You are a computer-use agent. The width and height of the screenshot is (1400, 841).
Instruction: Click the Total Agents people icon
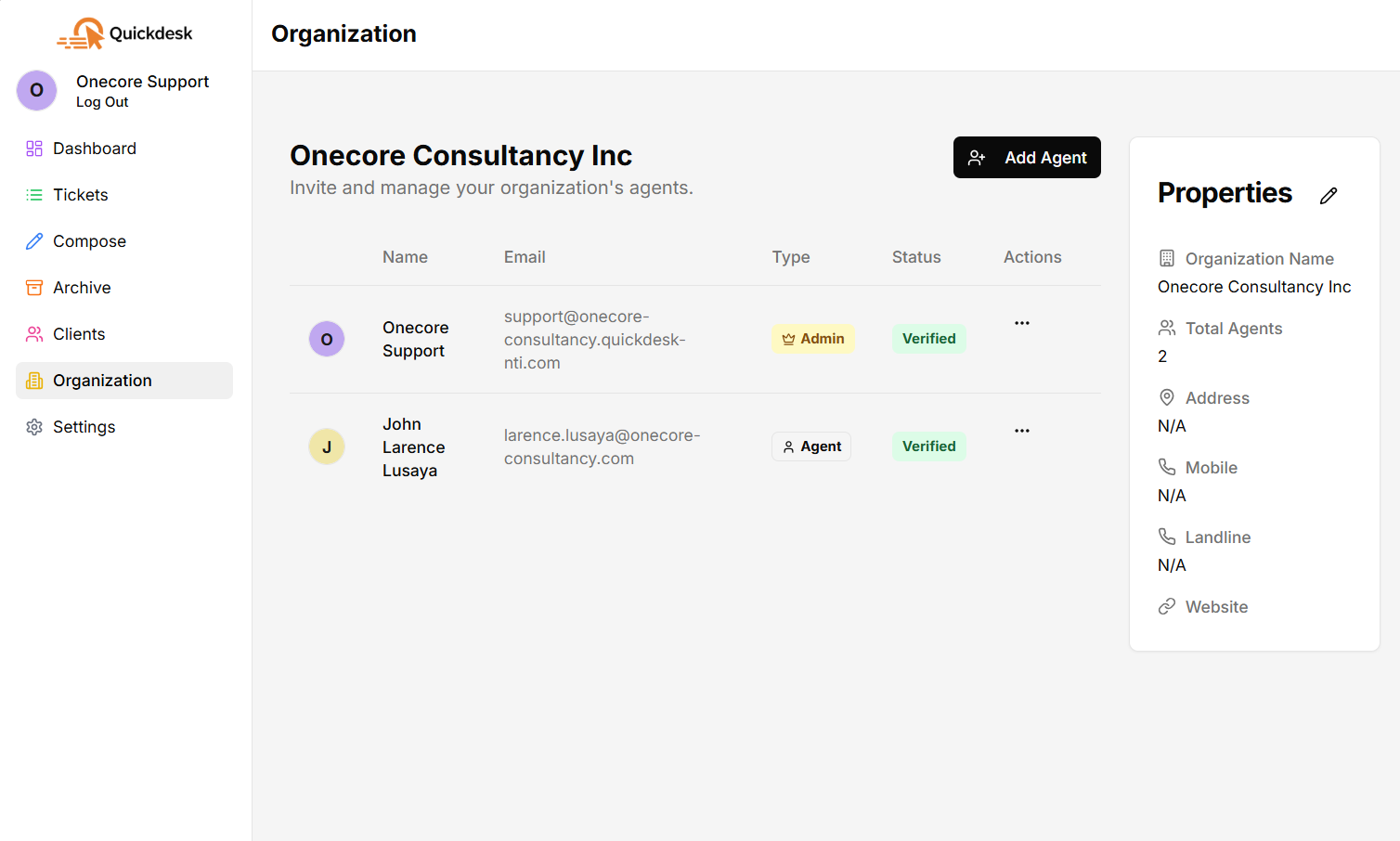click(x=1166, y=327)
